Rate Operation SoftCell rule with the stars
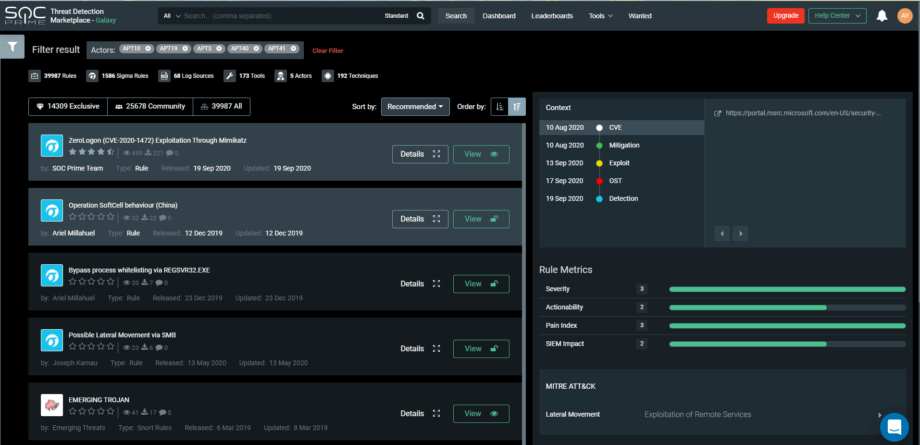 click(92, 217)
